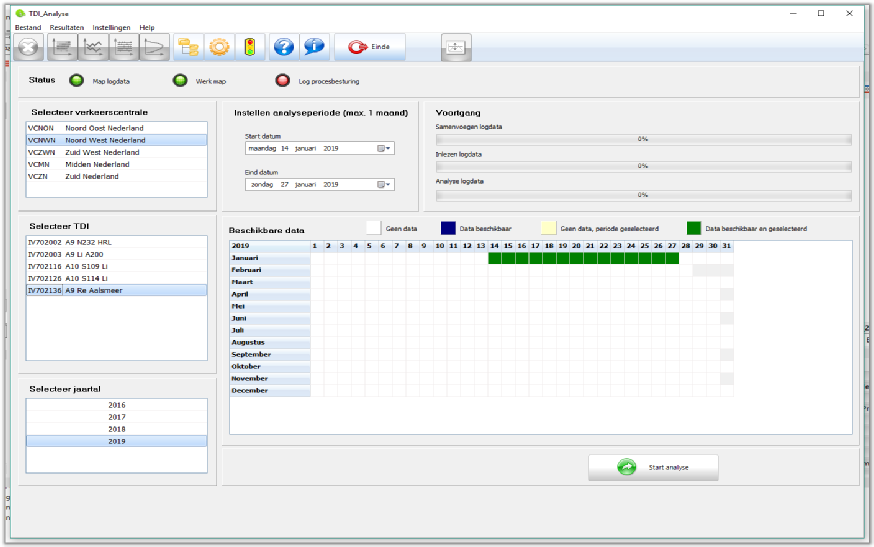The image size is (874, 547).
Task: Click the day 31 column header
Action: tap(726, 246)
